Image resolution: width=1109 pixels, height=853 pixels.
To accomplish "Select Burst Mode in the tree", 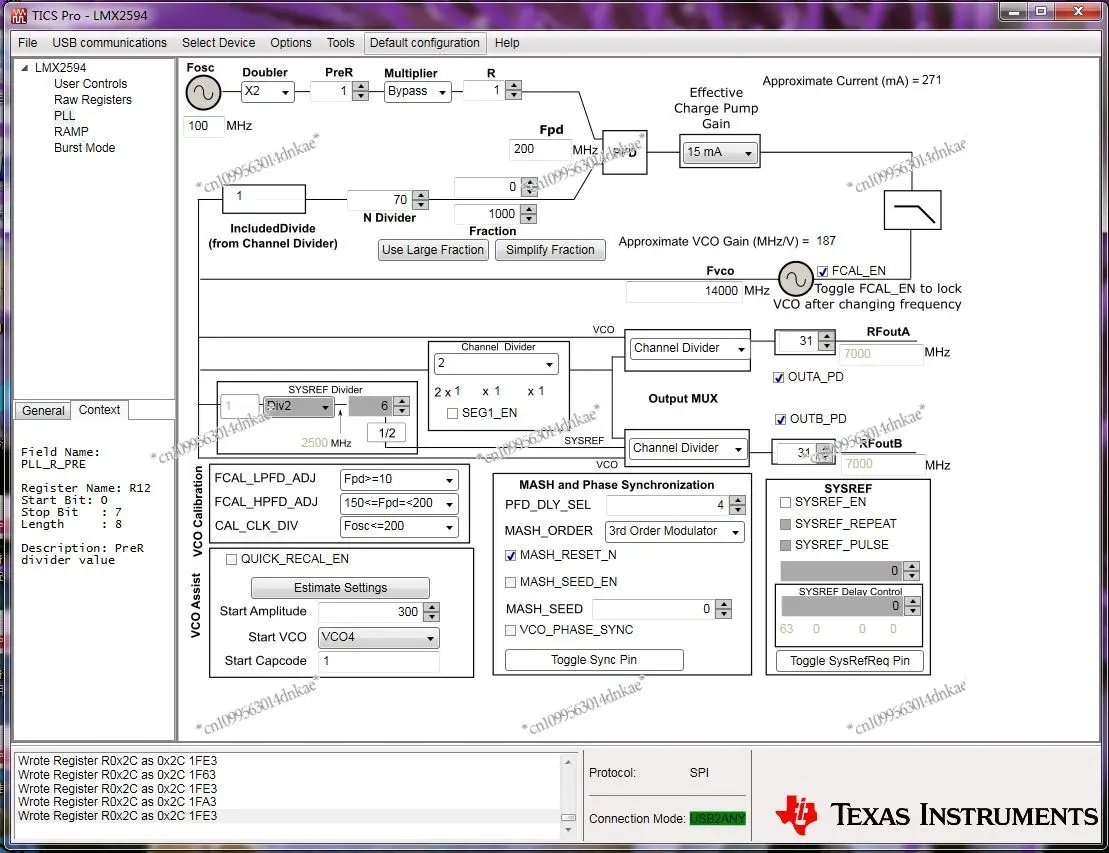I will (x=85, y=148).
